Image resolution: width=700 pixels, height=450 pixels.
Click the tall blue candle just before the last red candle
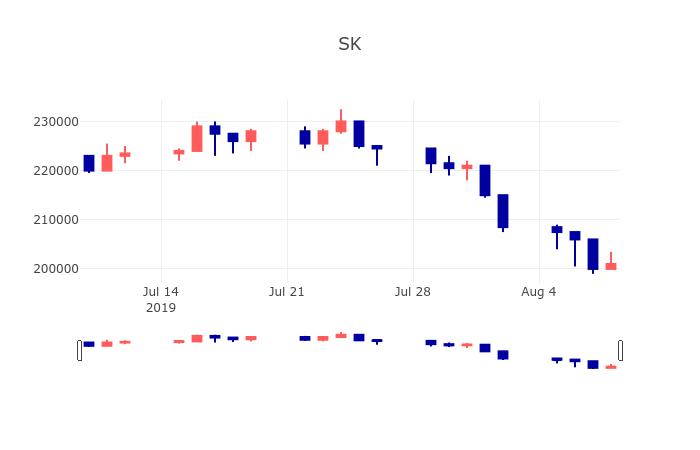[593, 254]
